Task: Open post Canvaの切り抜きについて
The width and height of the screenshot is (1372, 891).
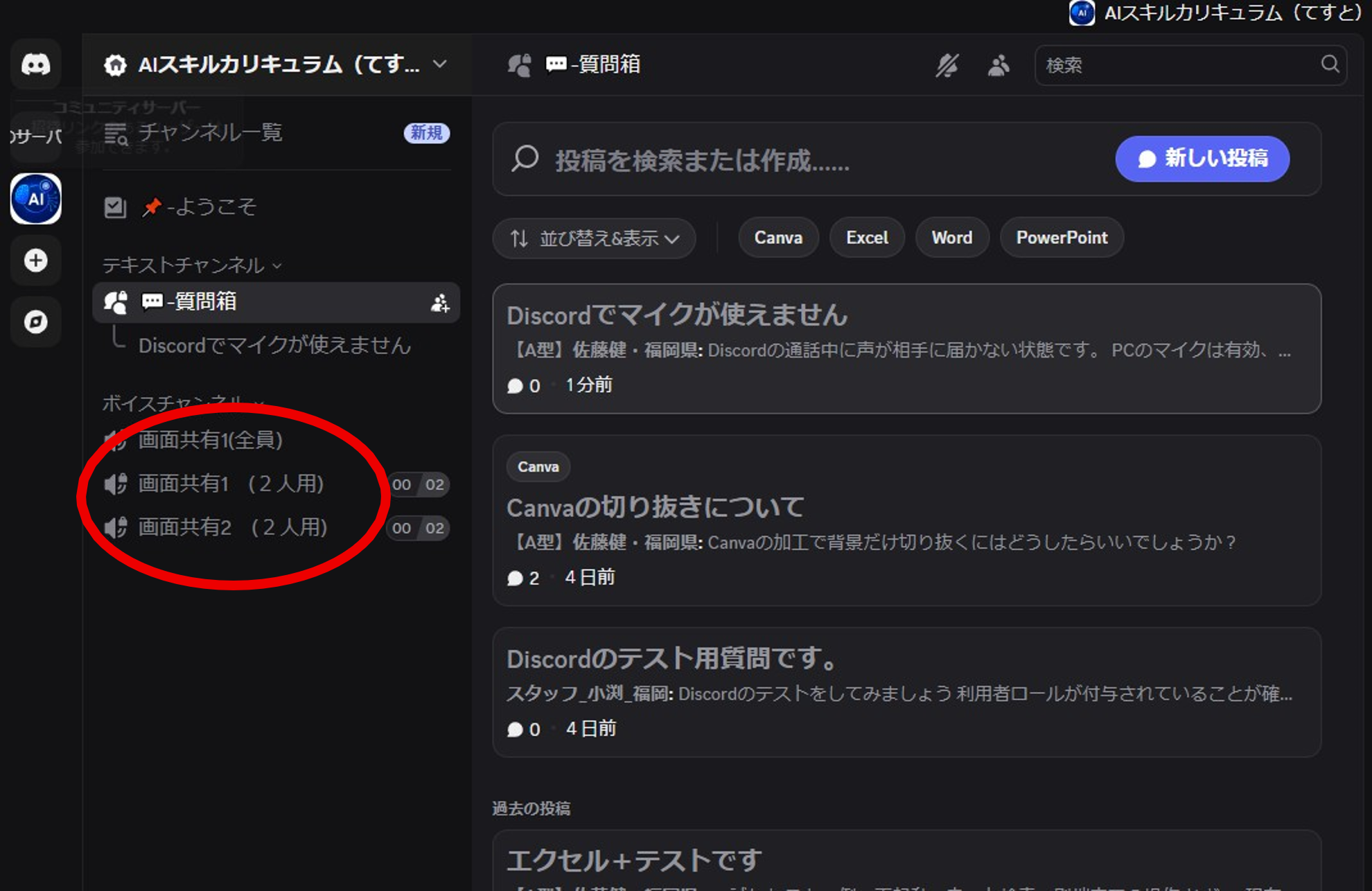Action: pos(906,520)
